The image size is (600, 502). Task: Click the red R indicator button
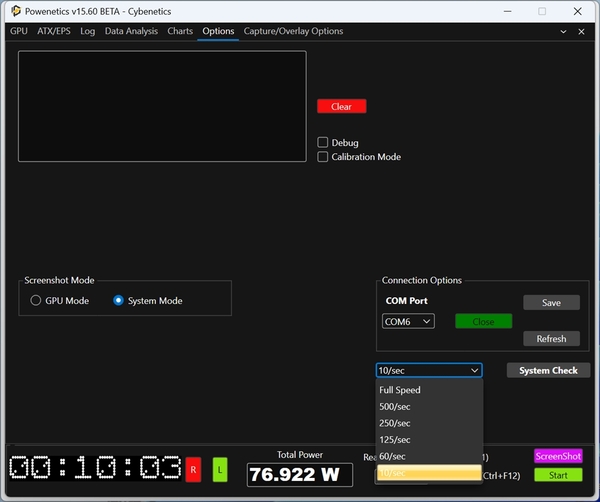(x=193, y=469)
